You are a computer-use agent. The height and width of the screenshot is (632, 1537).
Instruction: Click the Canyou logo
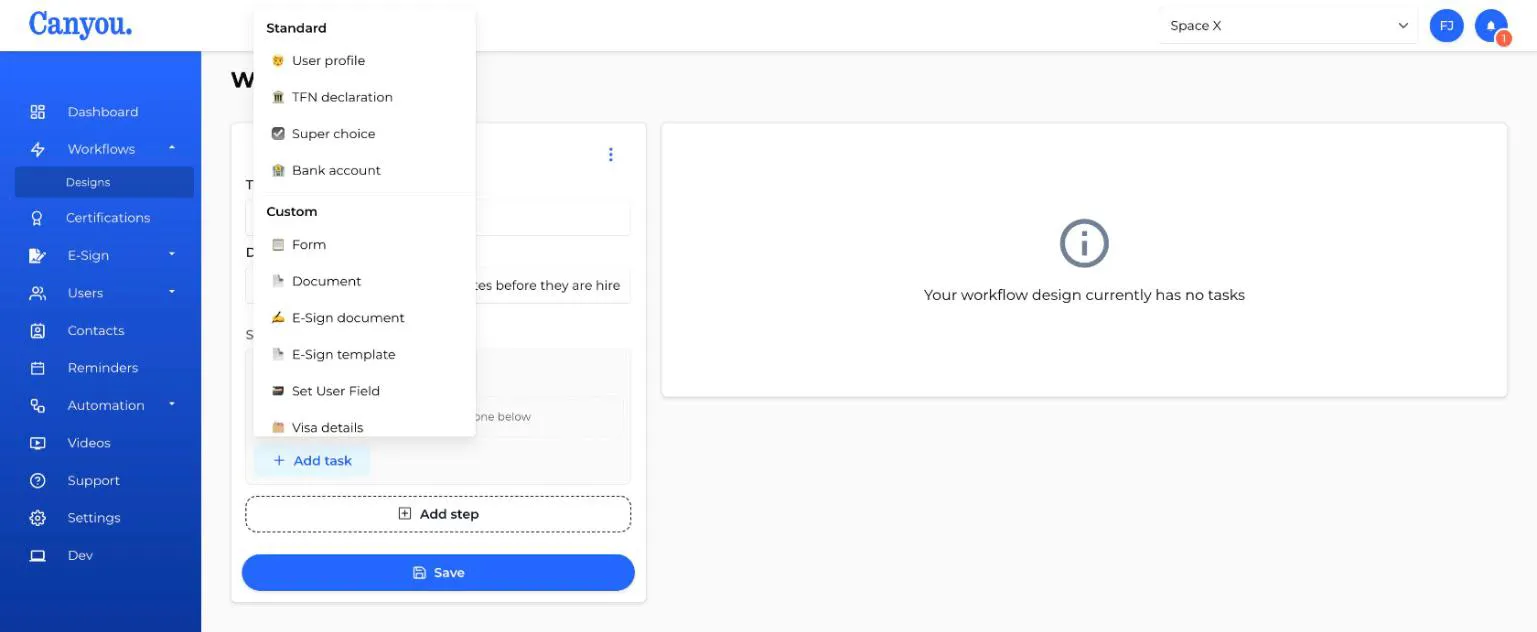(x=80, y=24)
